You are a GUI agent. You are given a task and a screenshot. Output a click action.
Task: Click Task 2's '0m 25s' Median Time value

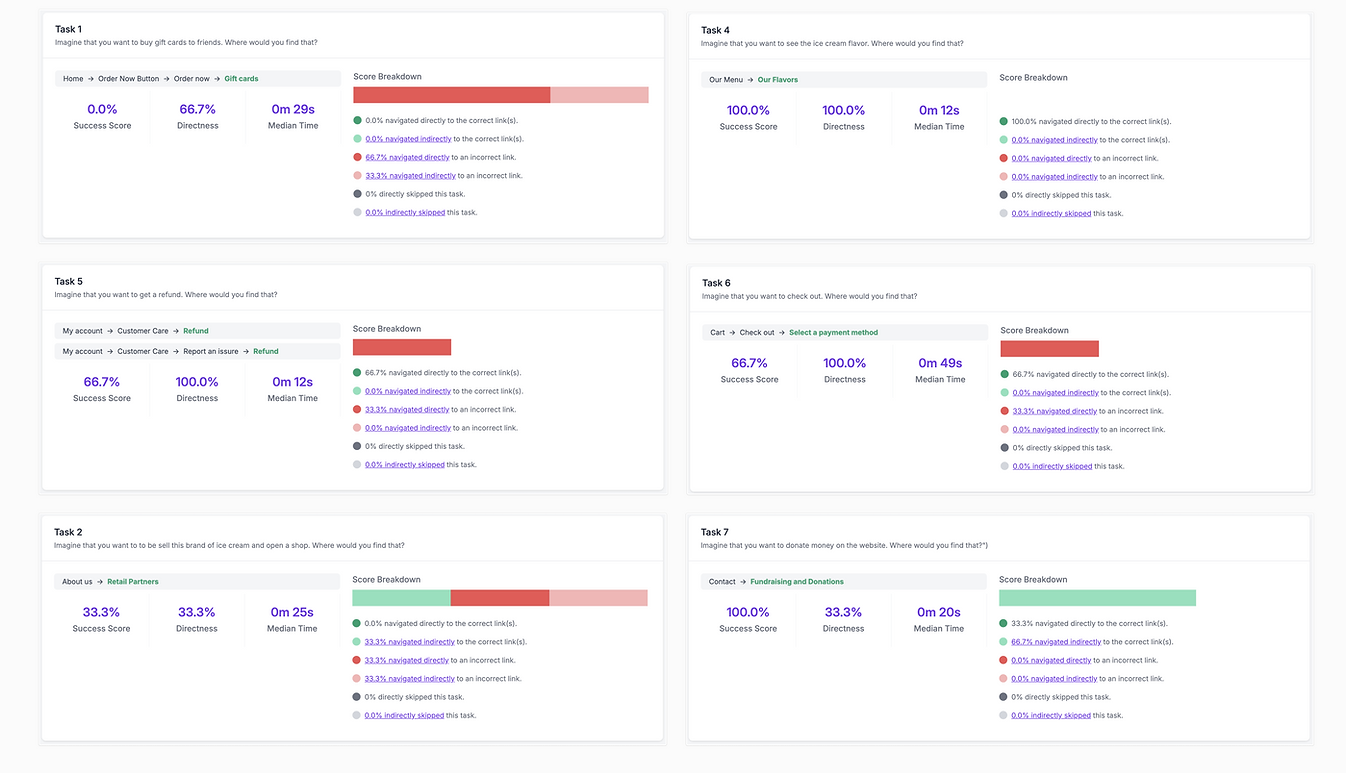coord(292,612)
